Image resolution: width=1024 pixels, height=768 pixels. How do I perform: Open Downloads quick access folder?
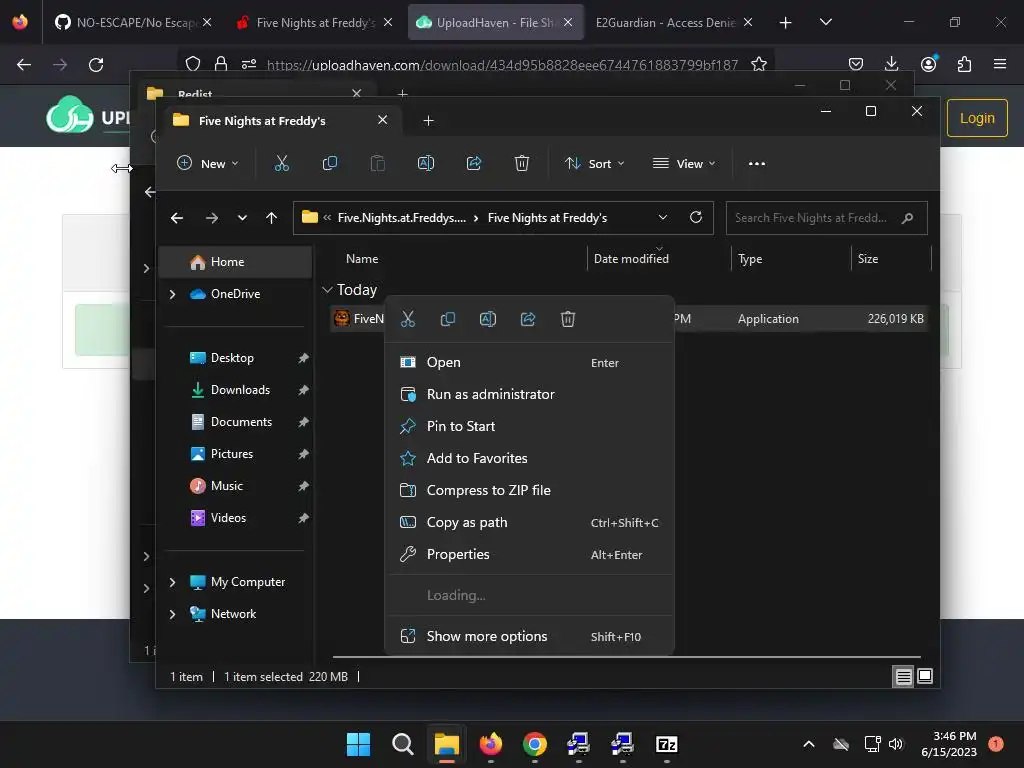click(x=240, y=390)
